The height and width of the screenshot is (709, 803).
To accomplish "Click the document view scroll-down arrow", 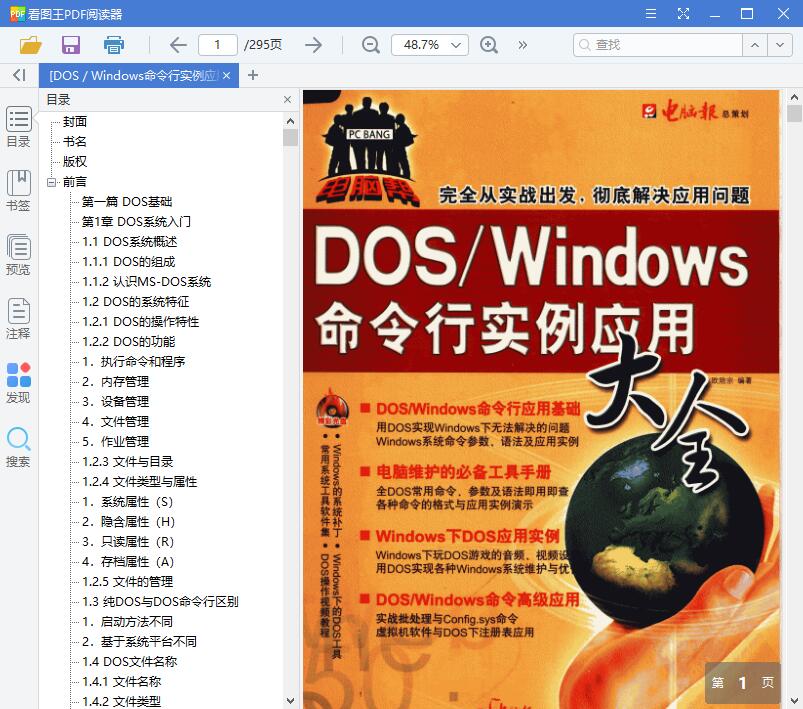I will [x=794, y=700].
